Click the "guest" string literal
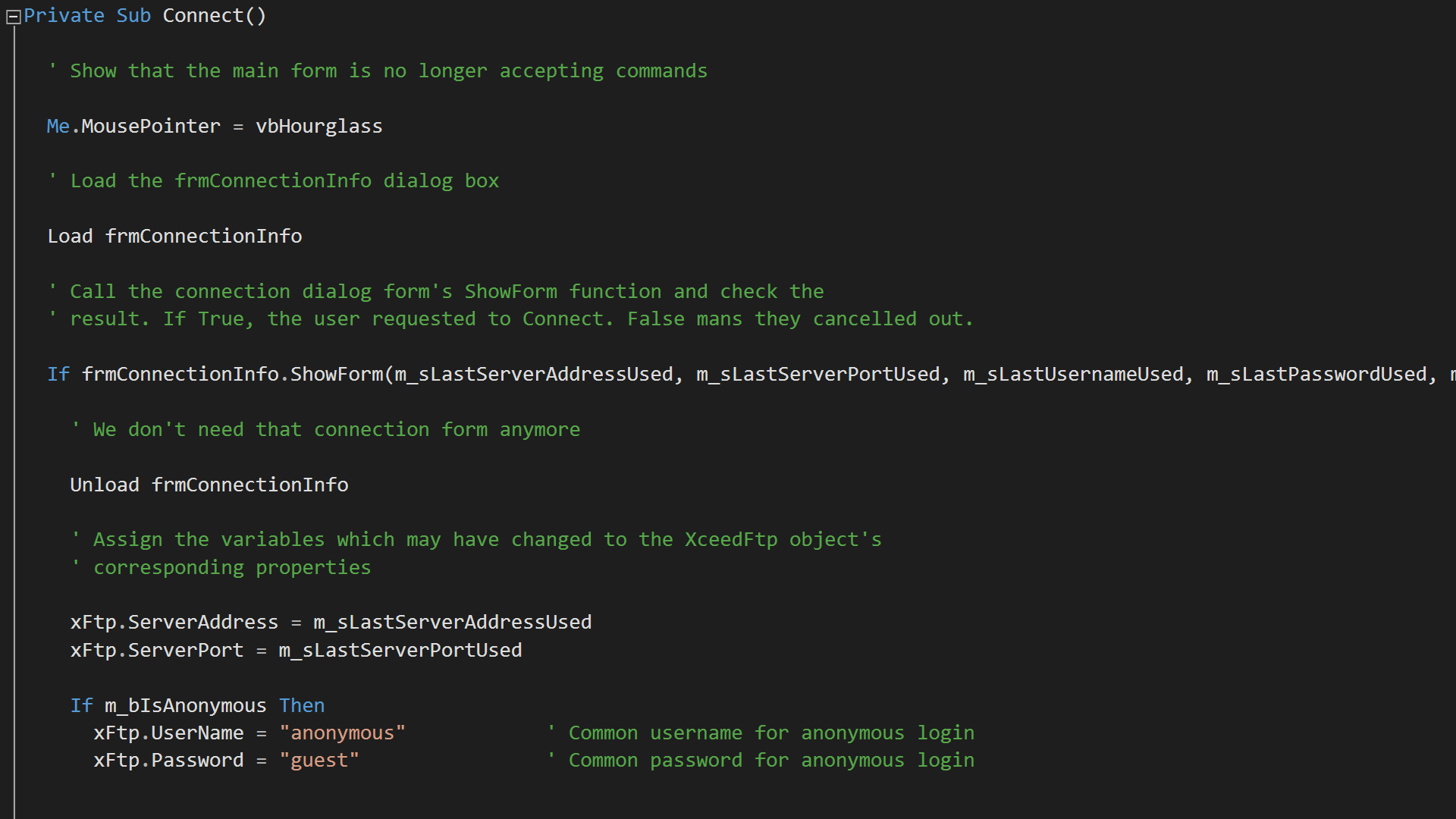Image resolution: width=1456 pixels, height=819 pixels. [318, 761]
